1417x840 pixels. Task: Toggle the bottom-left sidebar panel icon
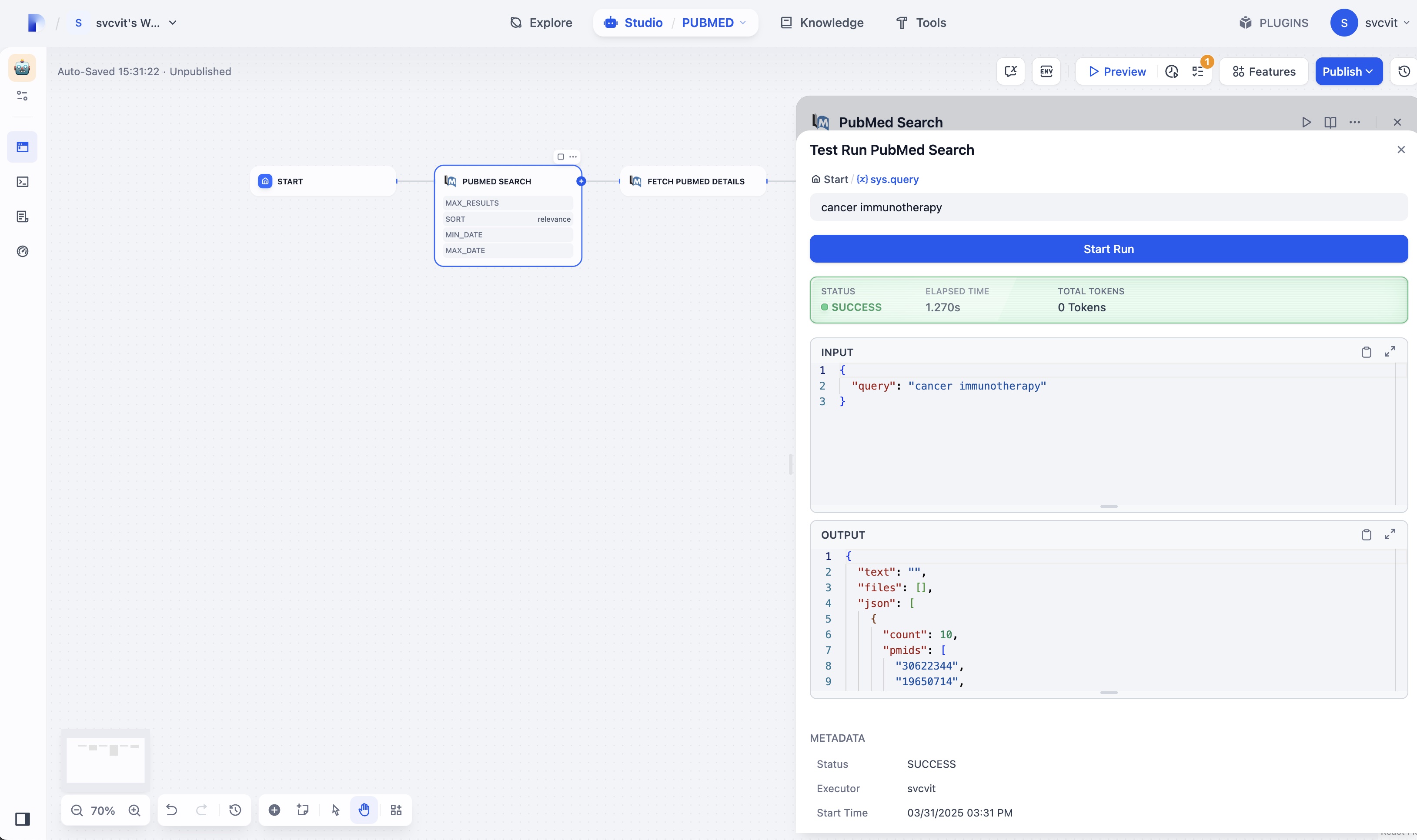tap(23, 819)
